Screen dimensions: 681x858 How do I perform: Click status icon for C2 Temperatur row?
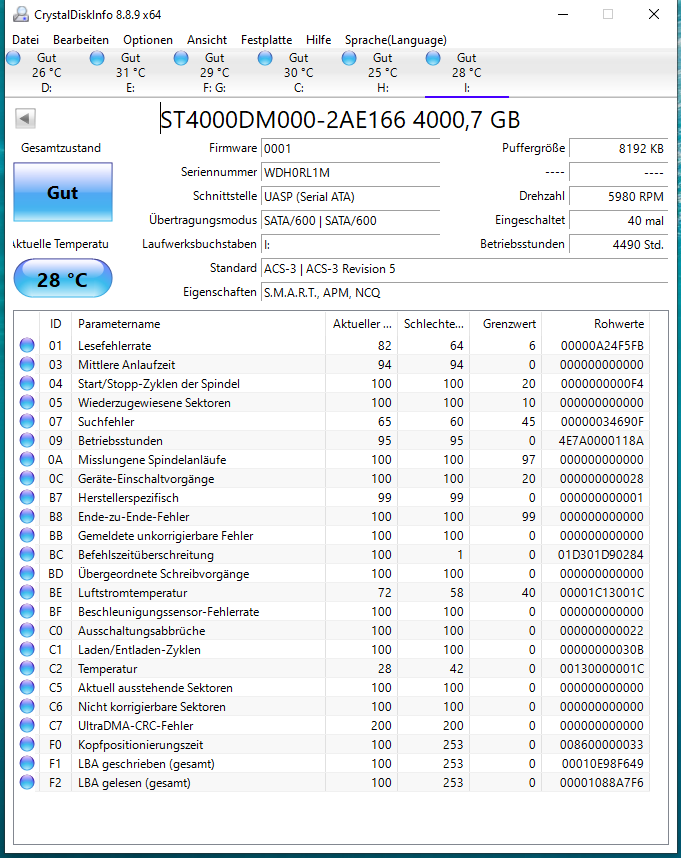coord(27,668)
